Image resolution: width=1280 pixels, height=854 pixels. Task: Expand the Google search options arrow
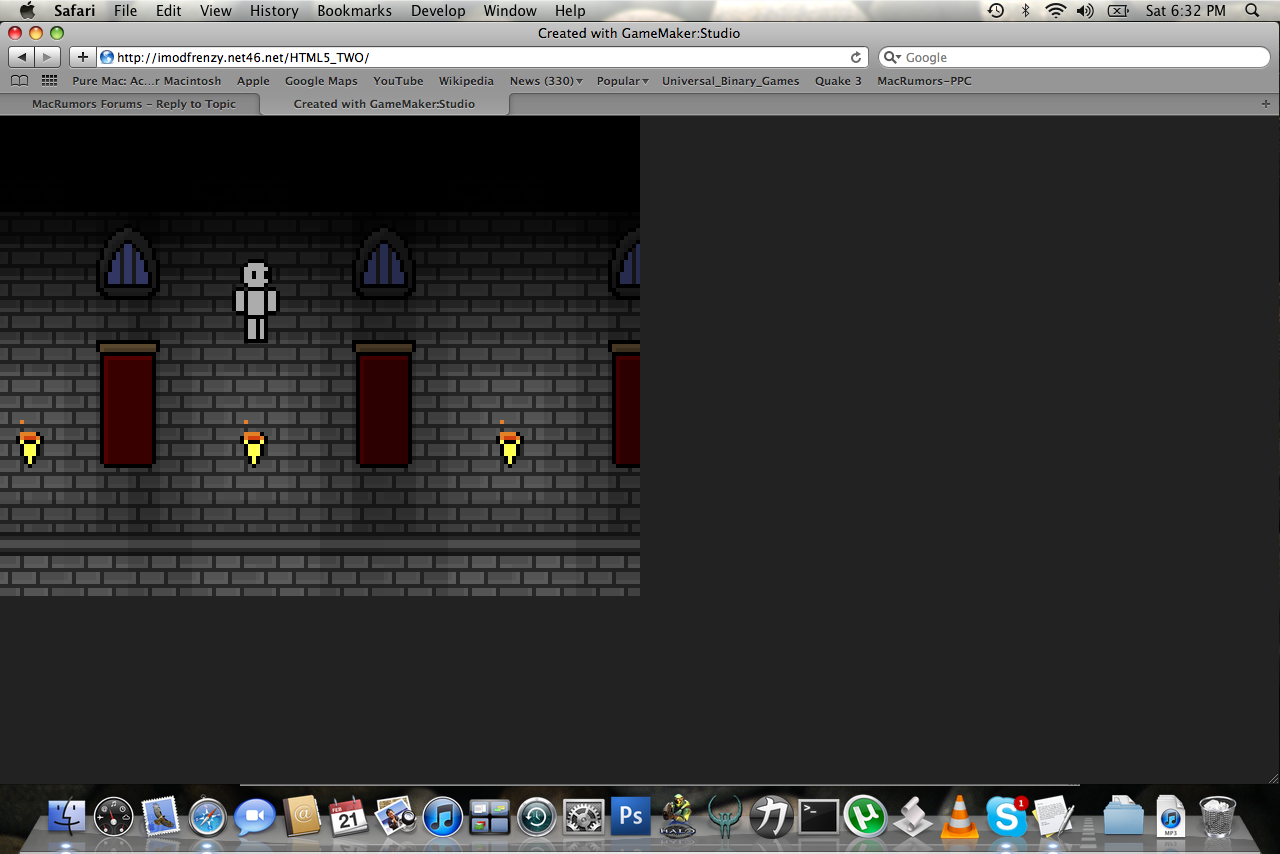(892, 57)
